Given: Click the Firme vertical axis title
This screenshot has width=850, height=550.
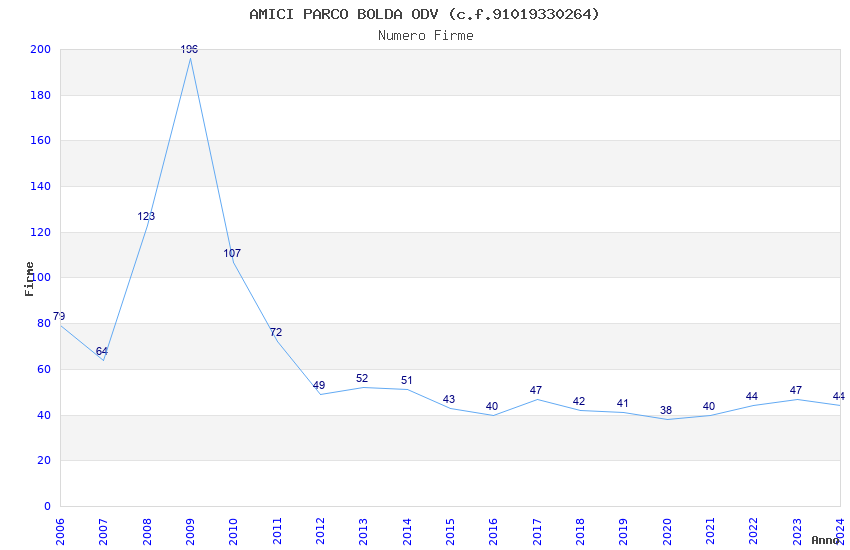Looking at the screenshot, I should tap(29, 279).
